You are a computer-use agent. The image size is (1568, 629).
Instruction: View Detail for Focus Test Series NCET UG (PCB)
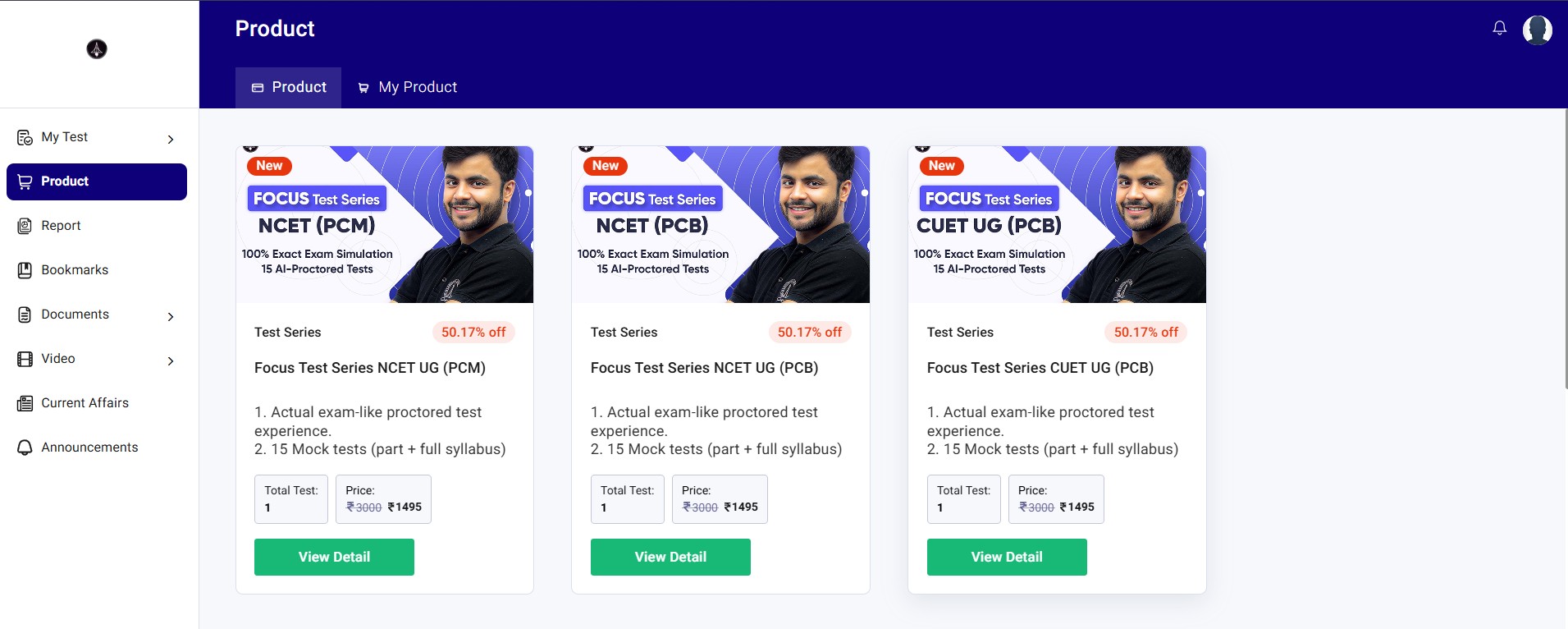click(670, 557)
